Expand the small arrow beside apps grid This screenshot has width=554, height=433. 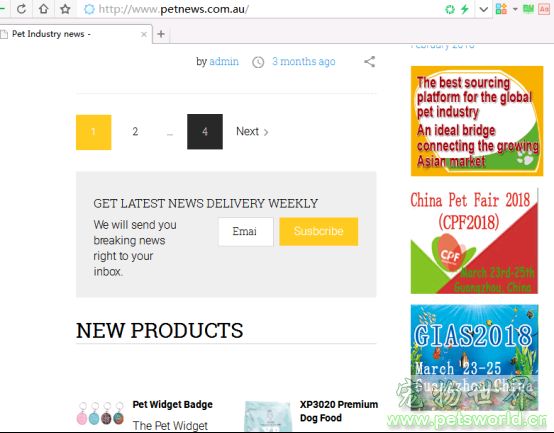pos(515,9)
